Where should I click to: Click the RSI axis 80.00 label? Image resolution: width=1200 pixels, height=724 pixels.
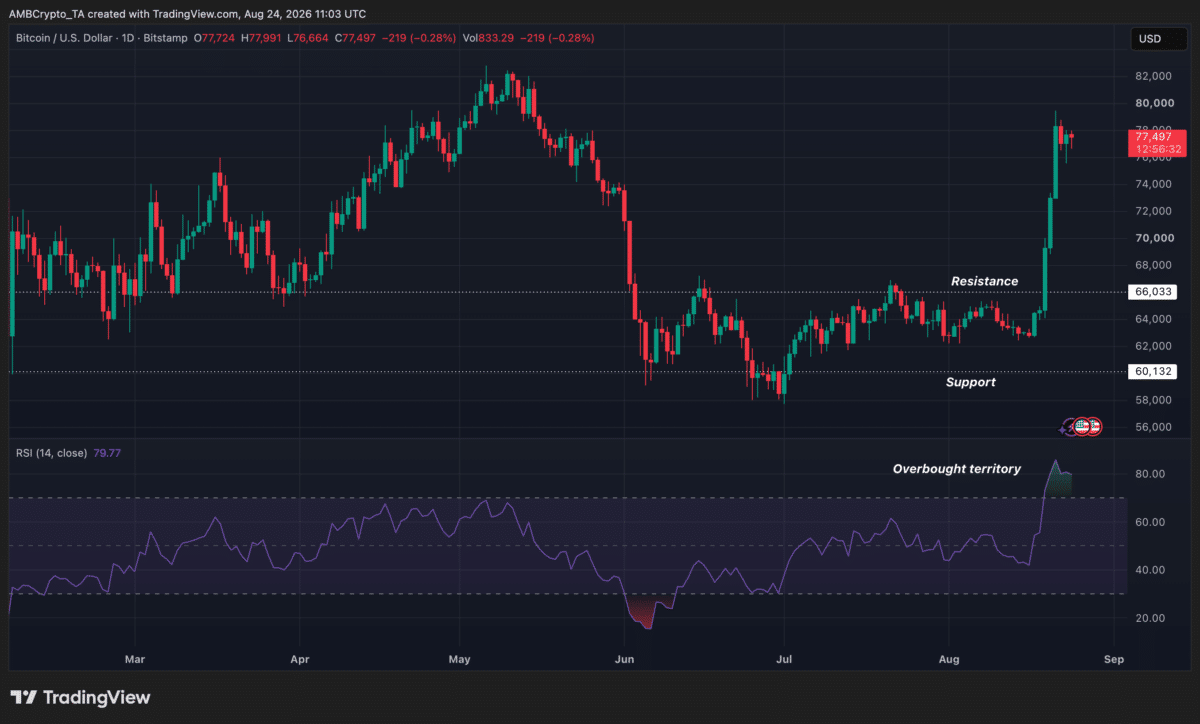click(x=1151, y=474)
